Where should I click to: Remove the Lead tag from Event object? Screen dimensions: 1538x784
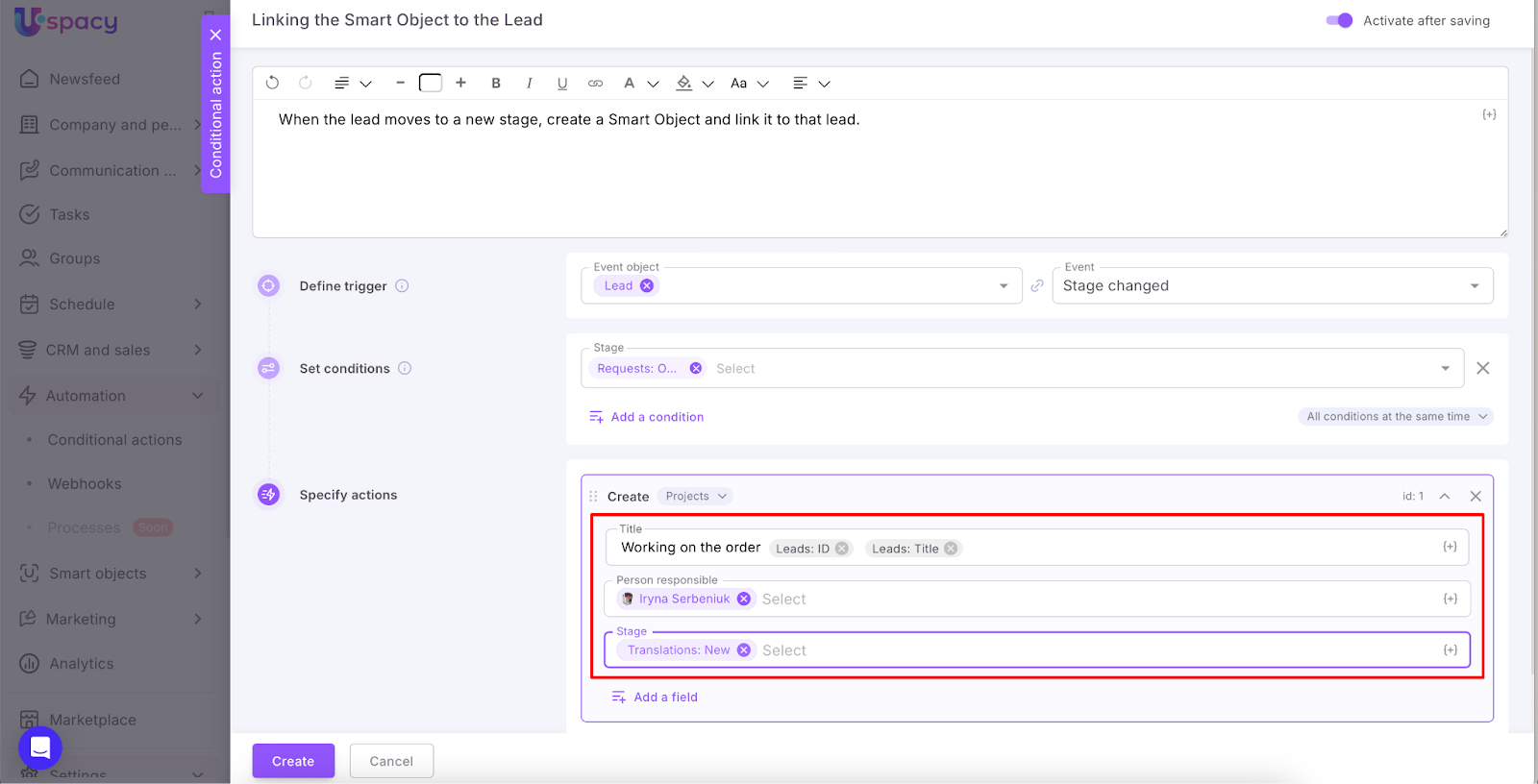tap(647, 286)
